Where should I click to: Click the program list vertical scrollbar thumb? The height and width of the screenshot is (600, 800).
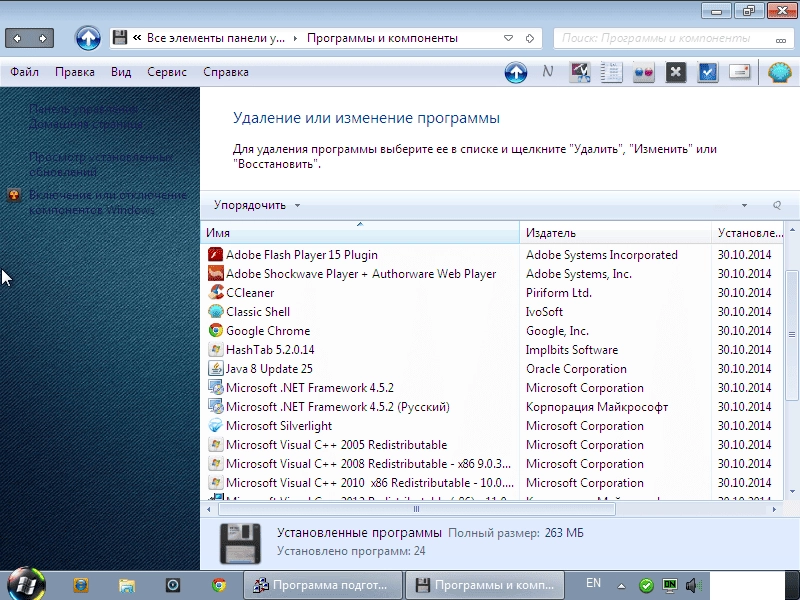[x=792, y=335]
